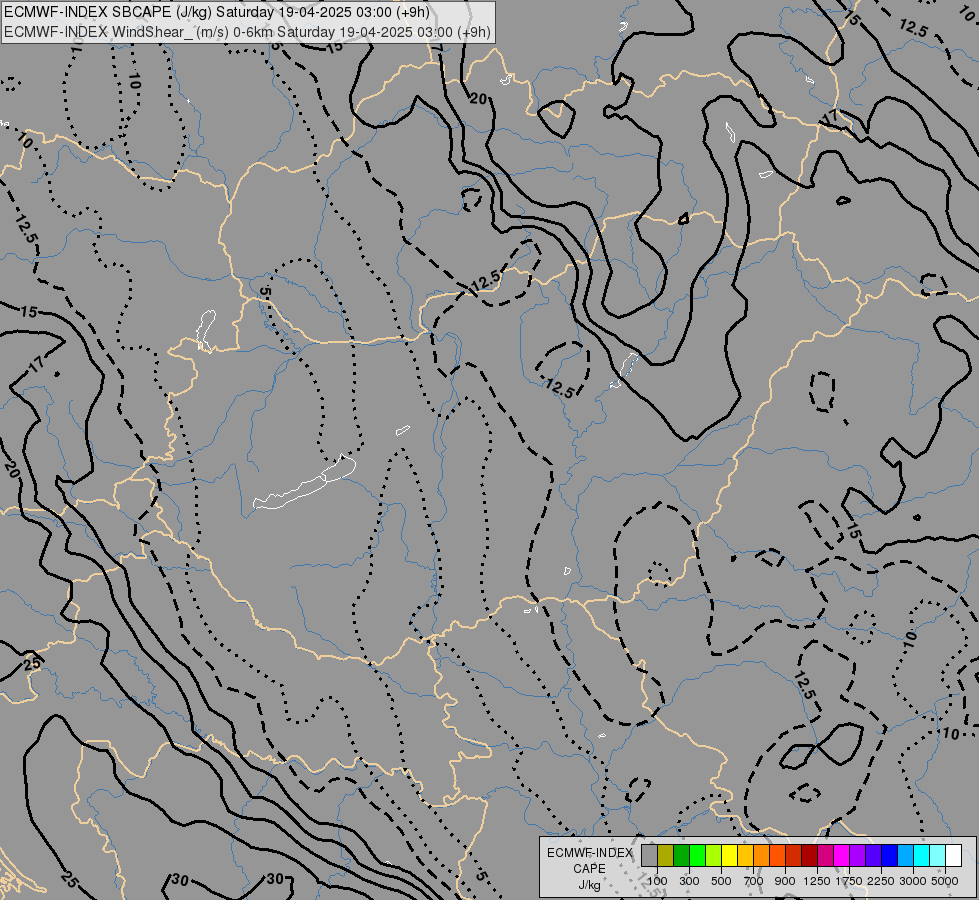
Task: Click the large white Lake Balaton outline
Action: point(304,483)
